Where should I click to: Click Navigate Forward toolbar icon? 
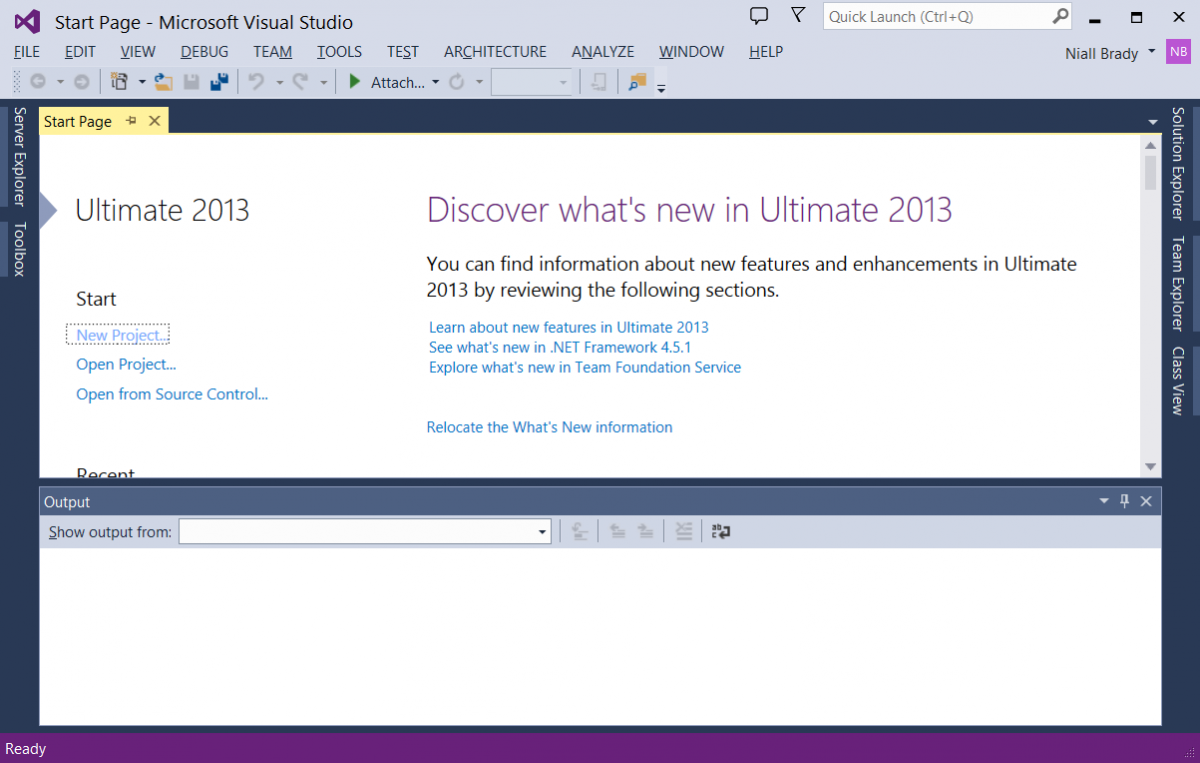point(81,82)
